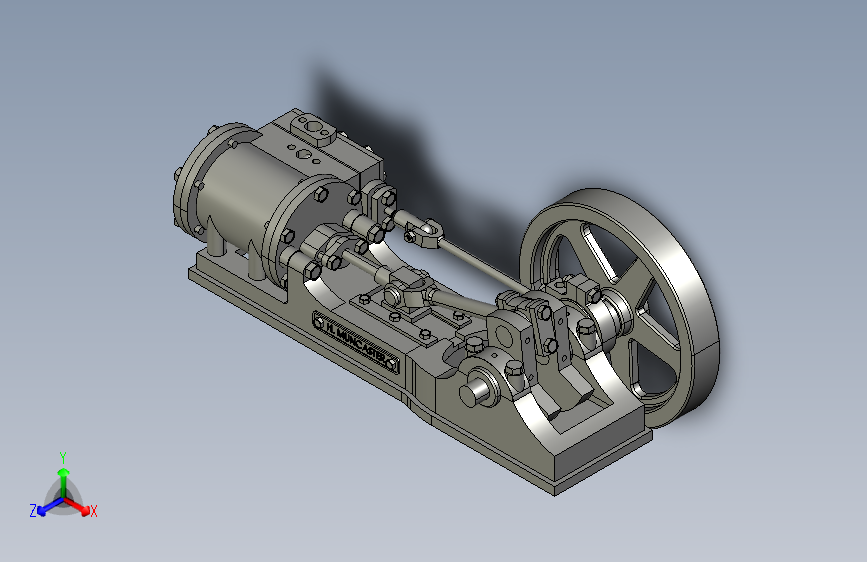Select the long thin valve rod

485,267
